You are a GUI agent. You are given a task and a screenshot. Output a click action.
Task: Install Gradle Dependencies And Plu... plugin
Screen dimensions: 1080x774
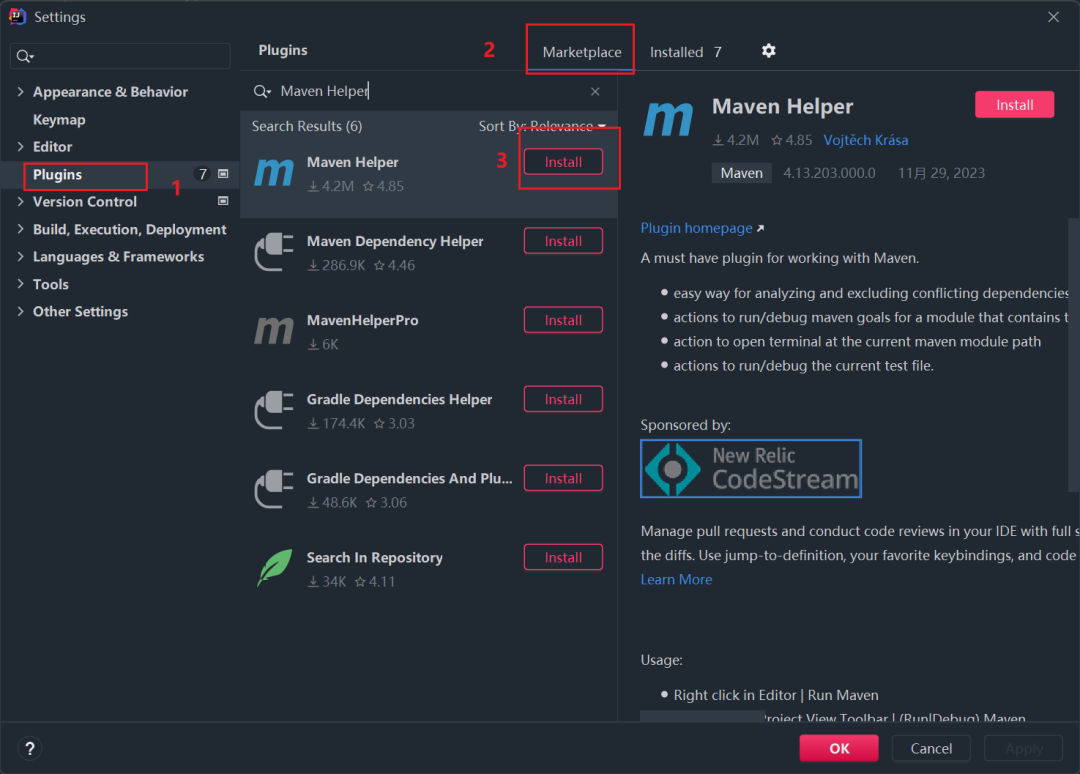563,479
